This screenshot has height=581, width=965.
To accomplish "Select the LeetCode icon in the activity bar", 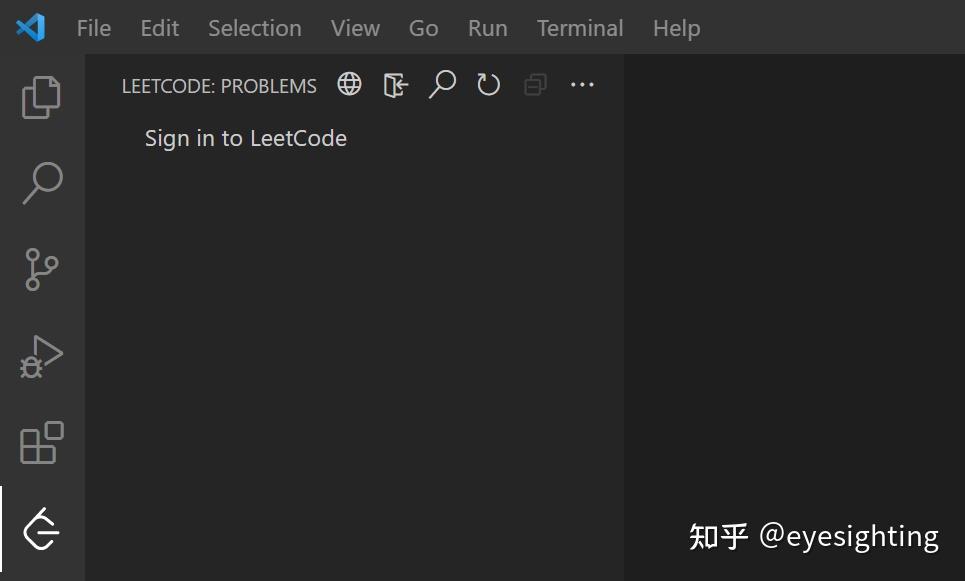I will pyautogui.click(x=40, y=530).
